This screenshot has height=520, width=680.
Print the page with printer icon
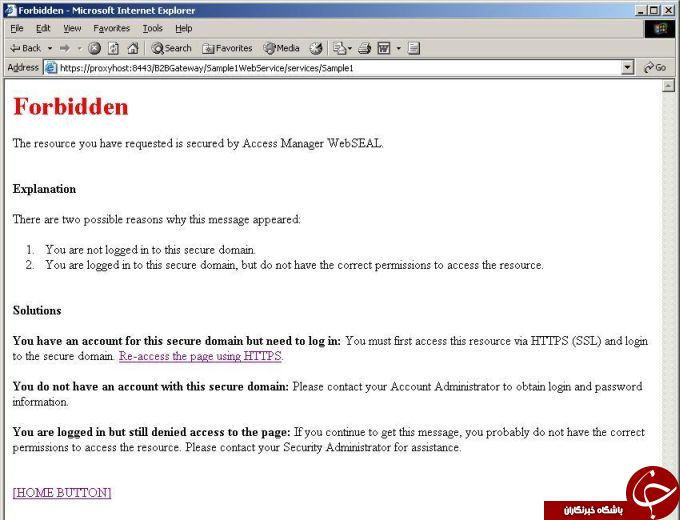364,48
